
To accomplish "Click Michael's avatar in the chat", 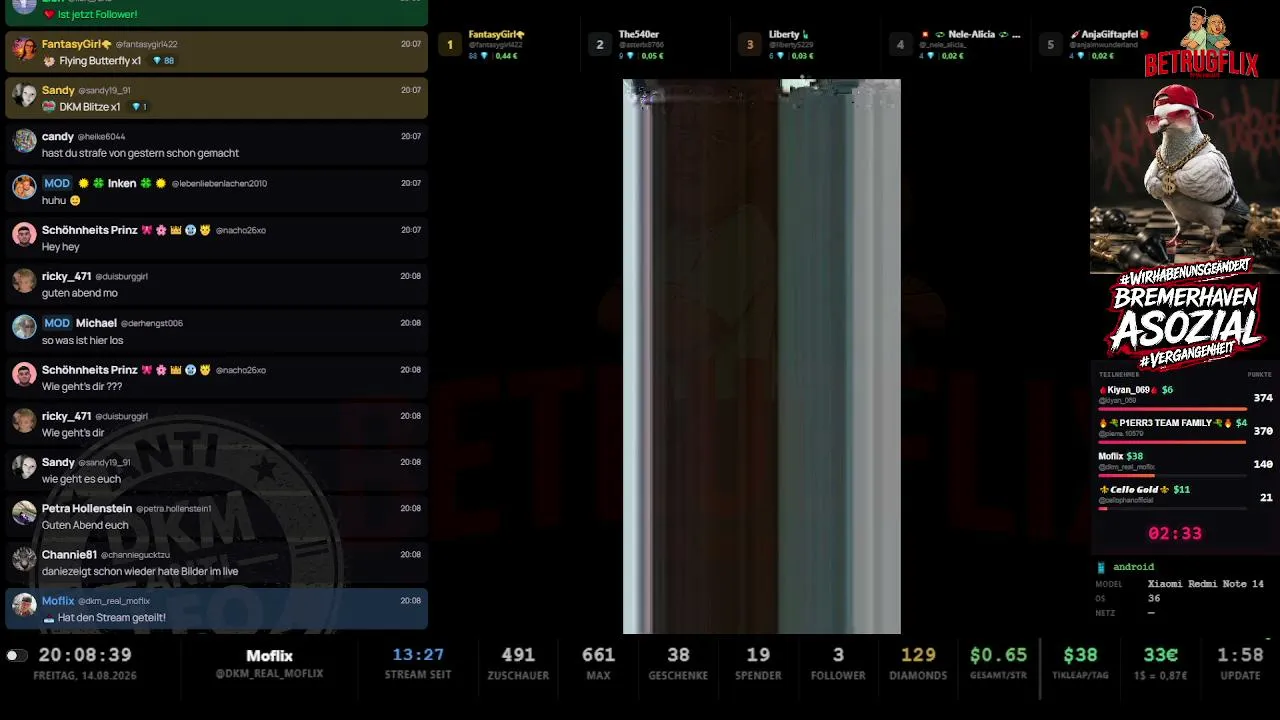I will pyautogui.click(x=25, y=327).
